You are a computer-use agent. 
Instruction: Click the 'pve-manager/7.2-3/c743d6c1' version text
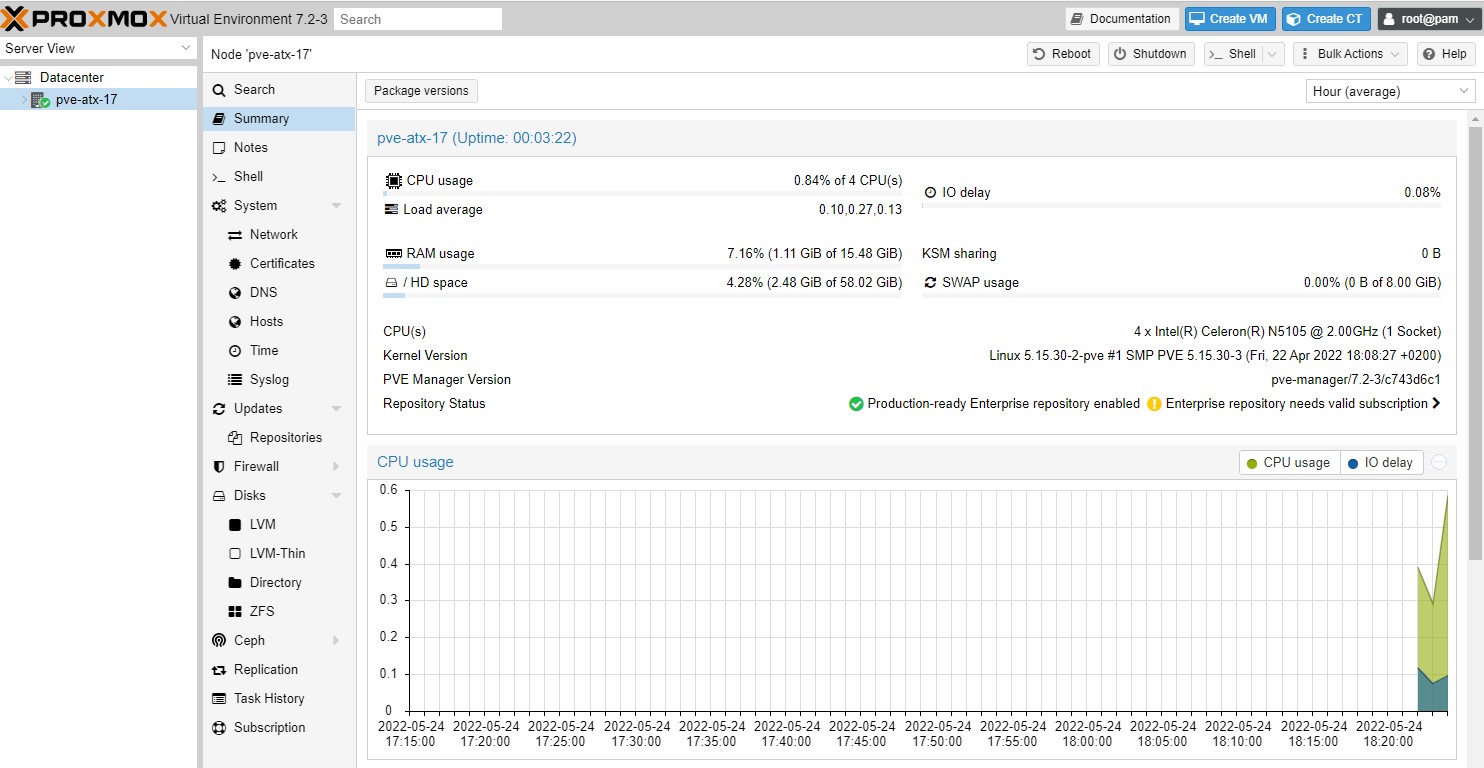pyautogui.click(x=1356, y=380)
